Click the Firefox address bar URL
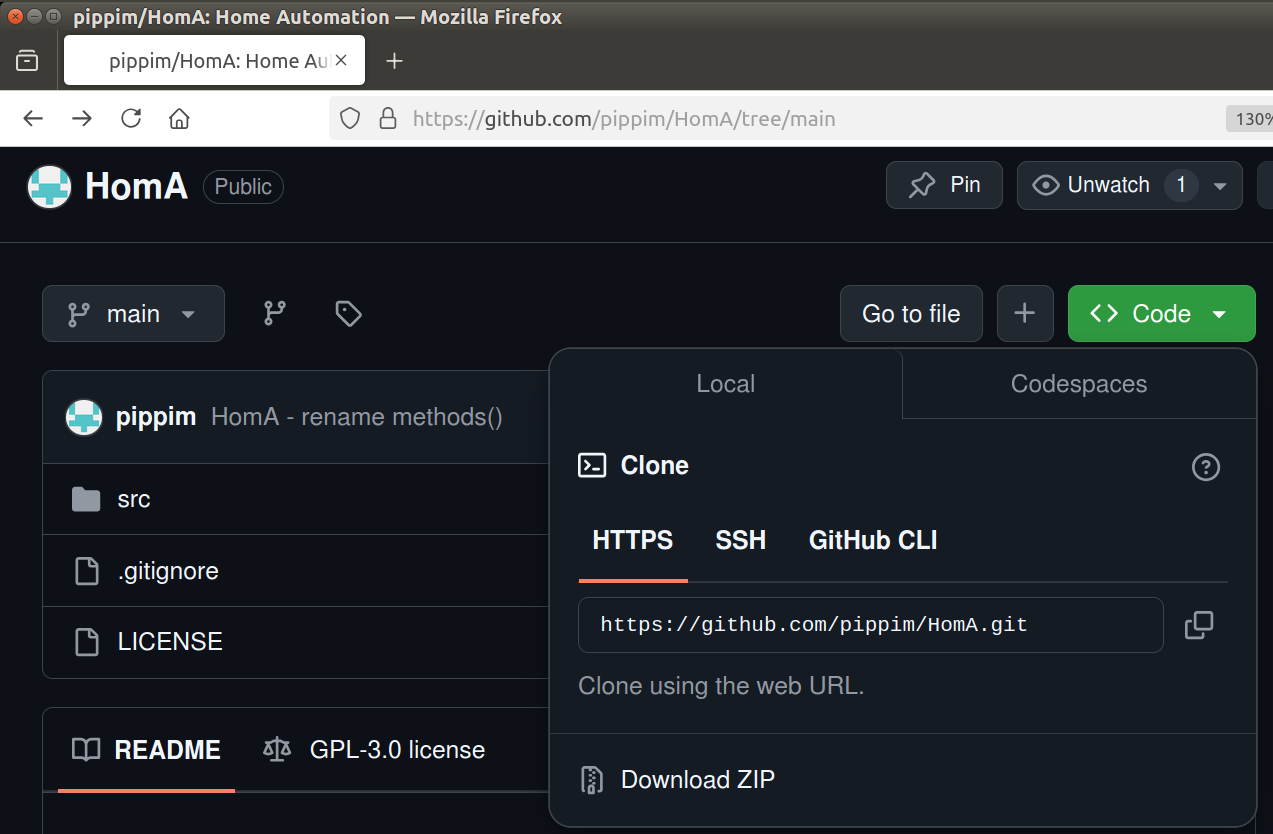The height and width of the screenshot is (834, 1273). pos(624,119)
